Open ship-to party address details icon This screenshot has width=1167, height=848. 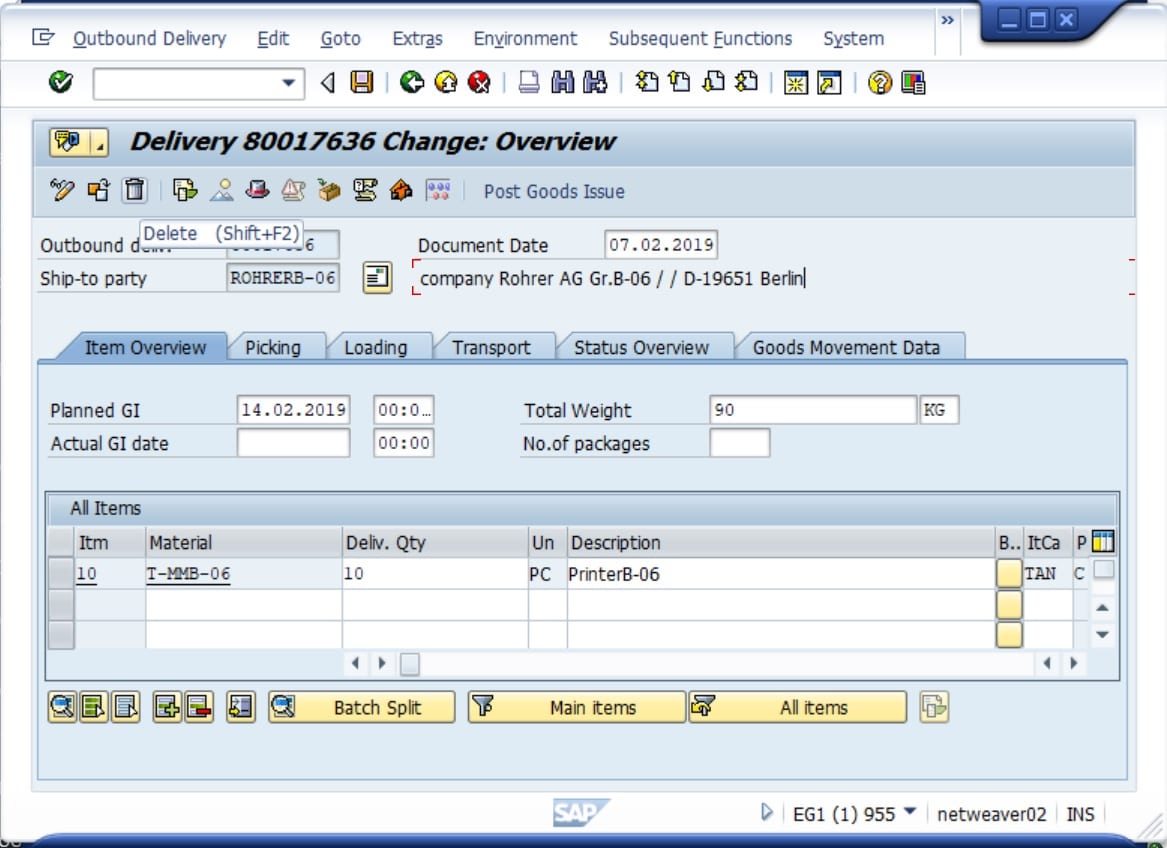tap(377, 278)
